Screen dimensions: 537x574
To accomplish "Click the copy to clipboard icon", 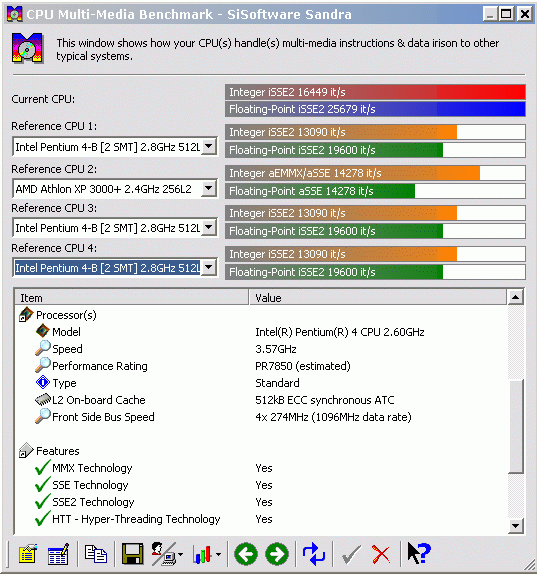I will coord(96,553).
